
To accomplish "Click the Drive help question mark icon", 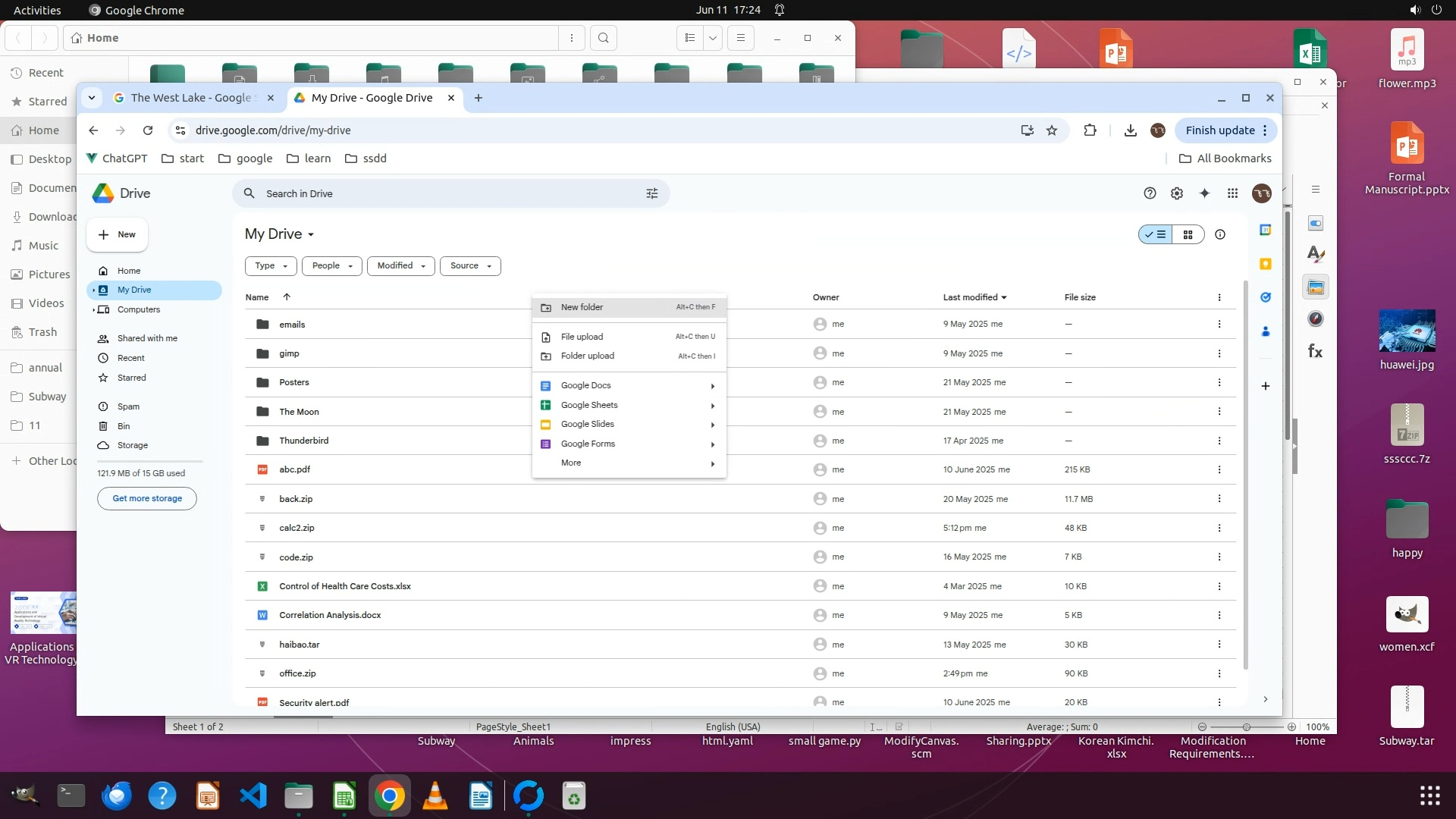I will [1150, 193].
